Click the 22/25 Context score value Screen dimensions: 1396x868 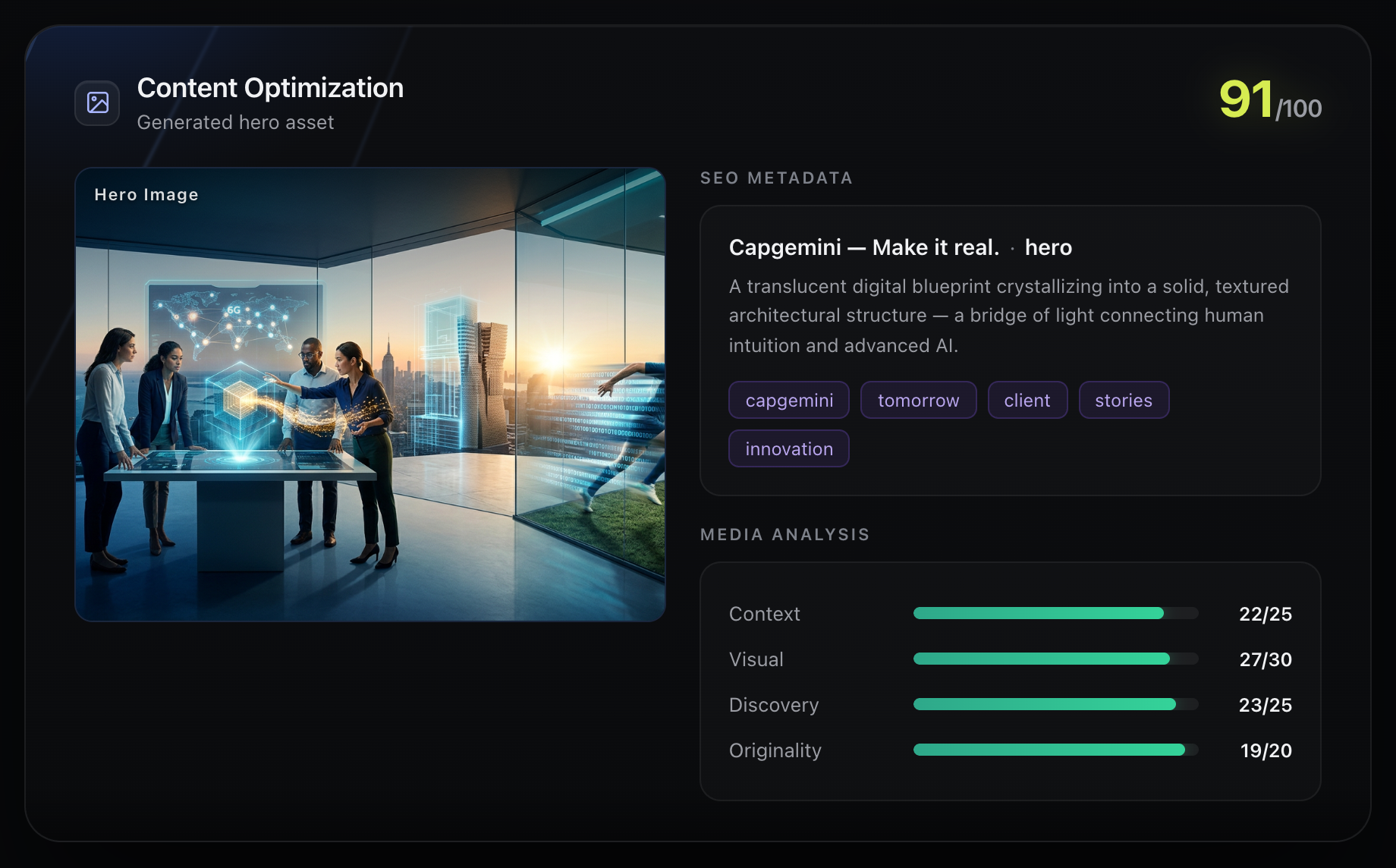[1266, 614]
